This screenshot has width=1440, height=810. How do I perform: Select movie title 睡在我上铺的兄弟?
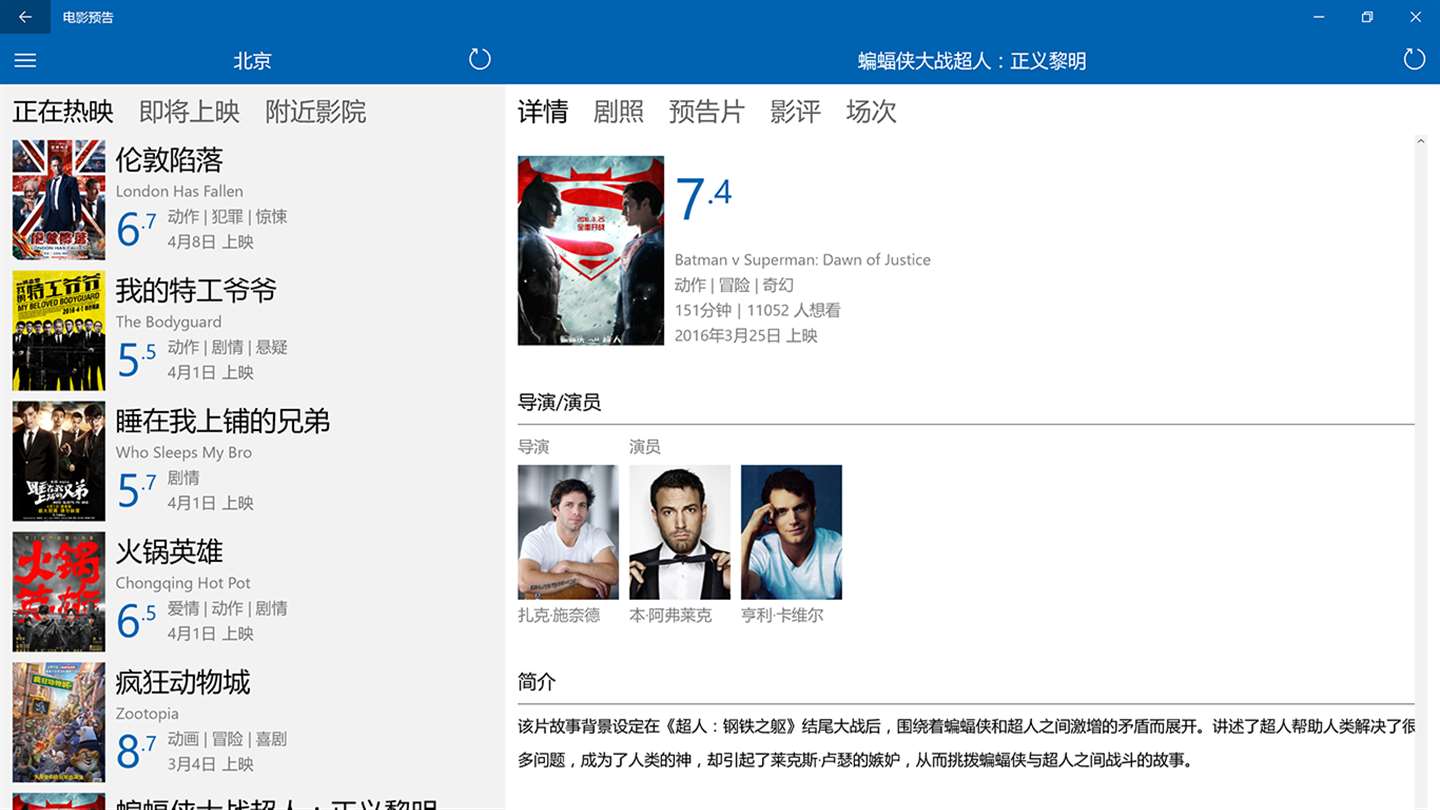coord(223,421)
